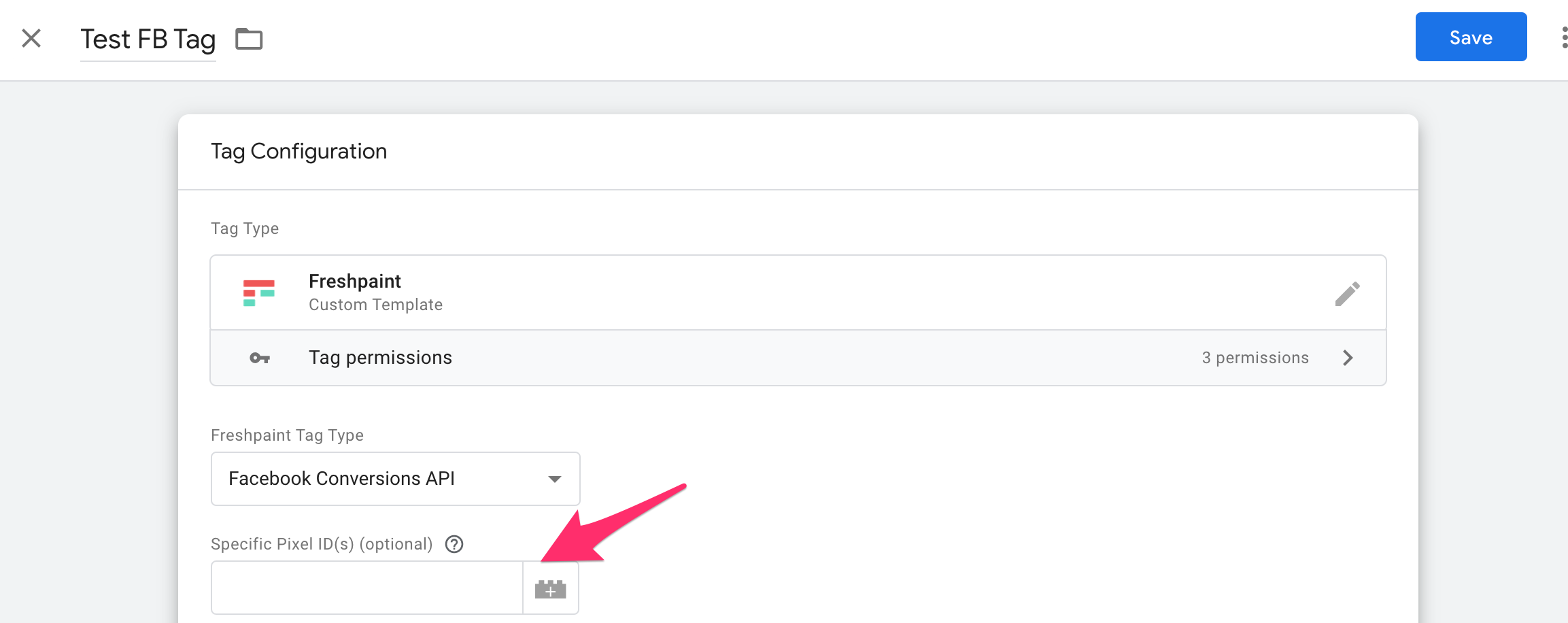
Task: Open help for Specific Pixel ID(s)
Action: coord(454,544)
